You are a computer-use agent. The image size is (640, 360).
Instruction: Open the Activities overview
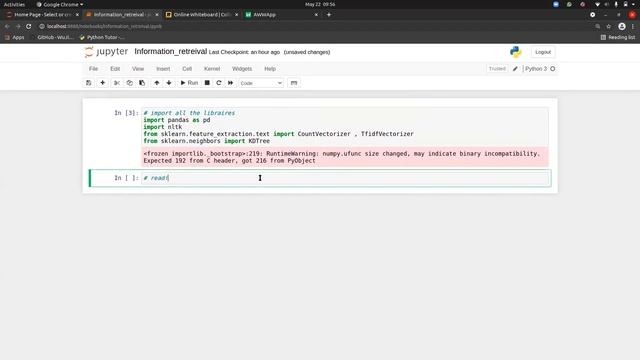[x=14, y=4]
